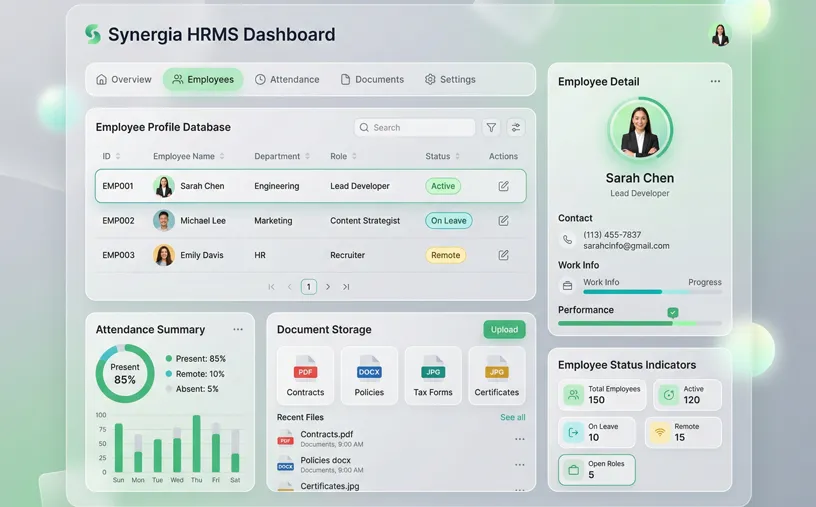The image size is (816, 507).
Task: Open the On Leave 10 card
Action: click(597, 433)
